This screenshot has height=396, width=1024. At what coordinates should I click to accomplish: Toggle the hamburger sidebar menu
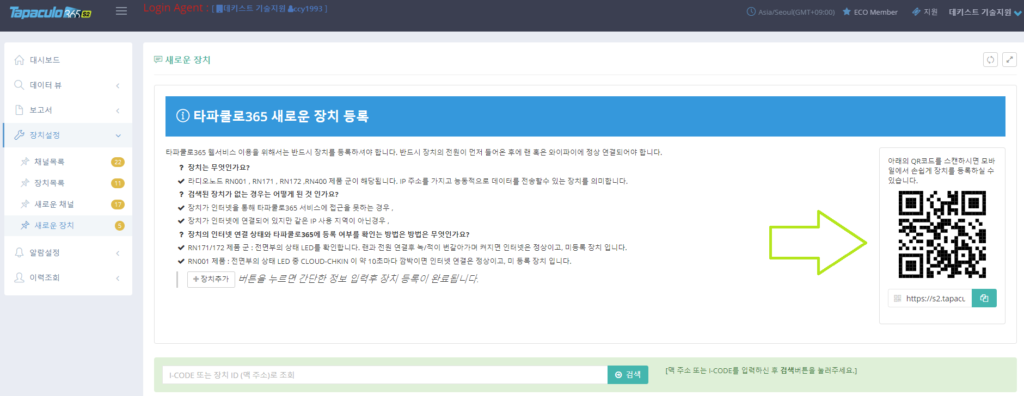[x=121, y=11]
